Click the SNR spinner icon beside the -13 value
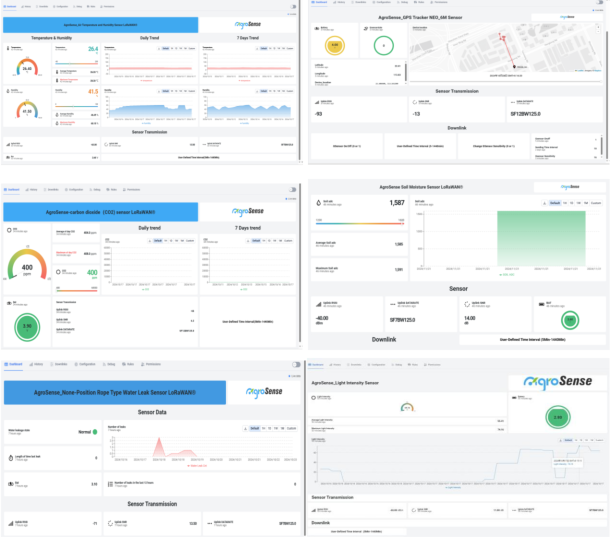613x537 pixels. click(415, 102)
